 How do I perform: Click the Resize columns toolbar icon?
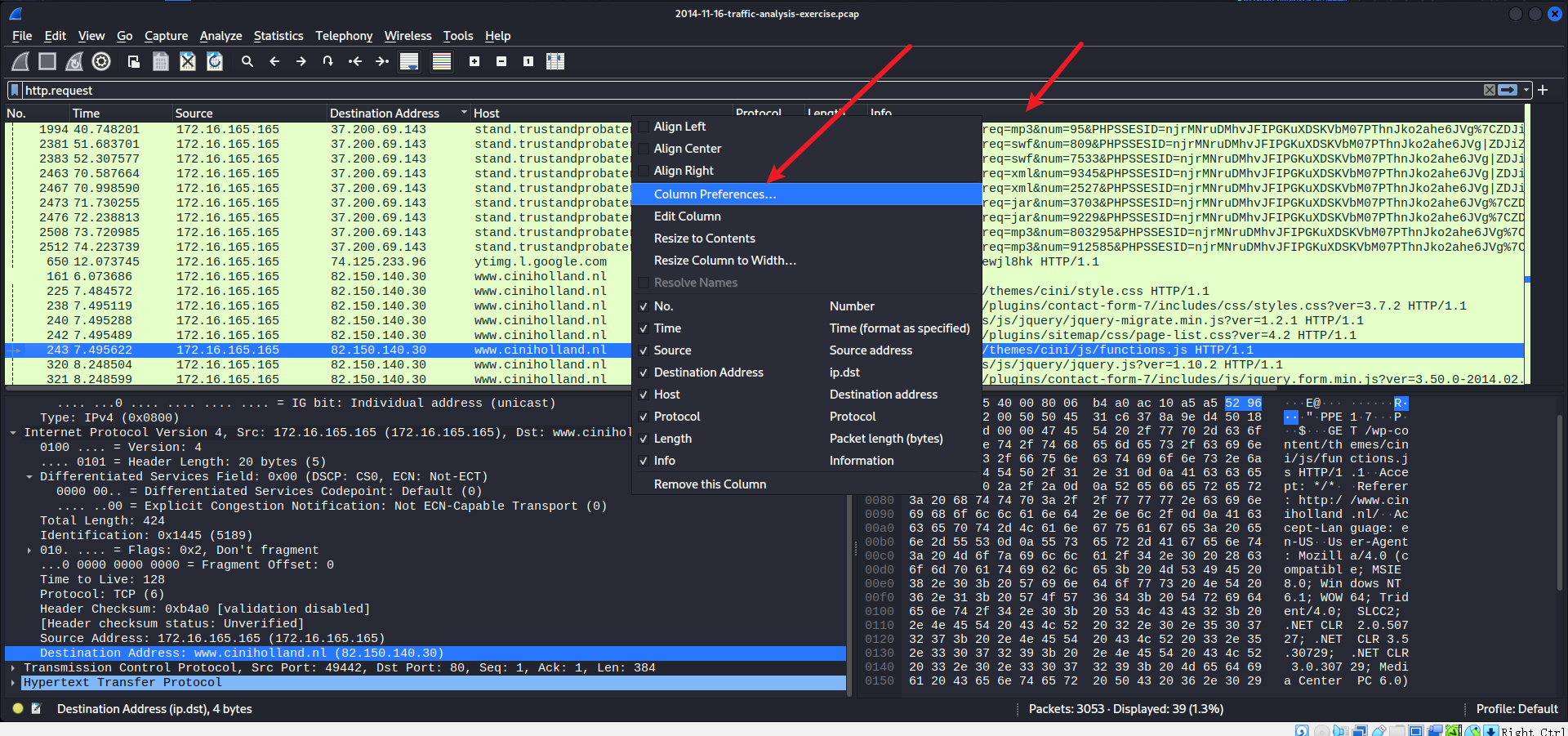pyautogui.click(x=555, y=61)
